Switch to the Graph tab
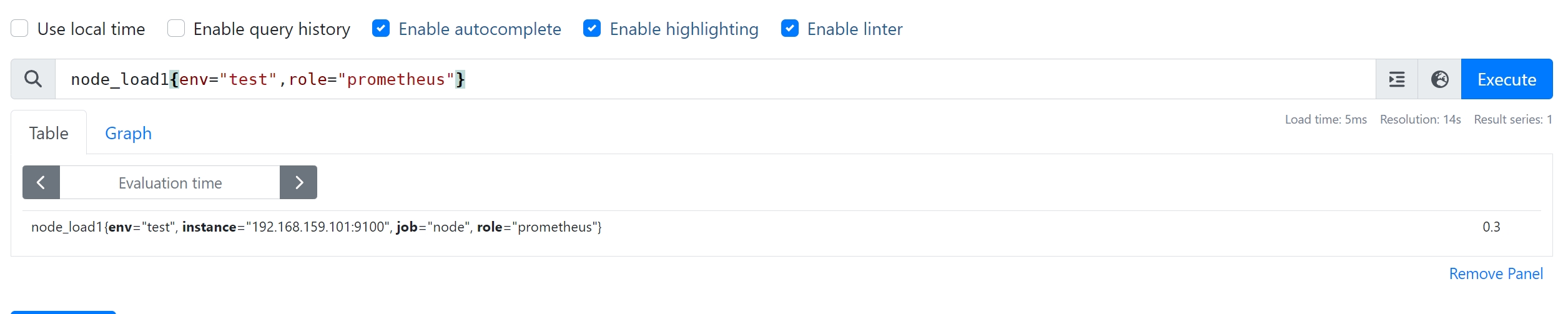Viewport: 1568px width, 314px height. coord(128,133)
